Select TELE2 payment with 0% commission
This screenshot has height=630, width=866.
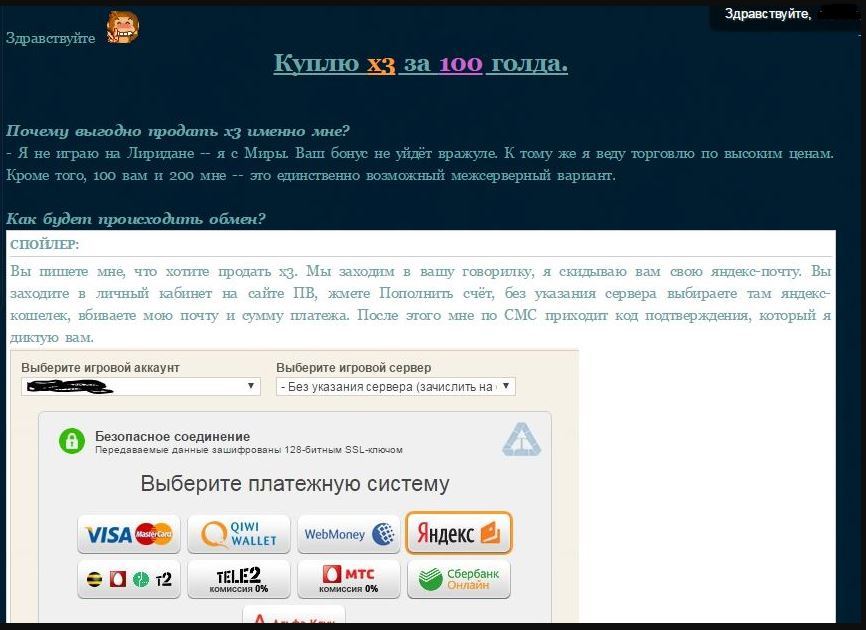[x=239, y=579]
